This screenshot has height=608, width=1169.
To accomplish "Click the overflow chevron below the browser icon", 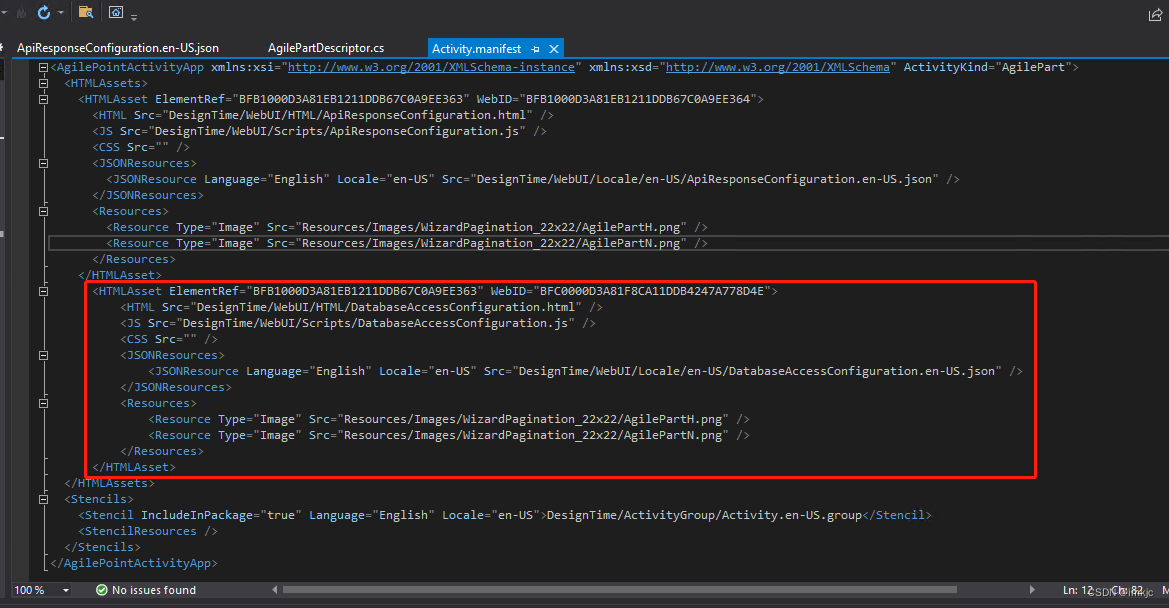I will [x=133, y=17].
